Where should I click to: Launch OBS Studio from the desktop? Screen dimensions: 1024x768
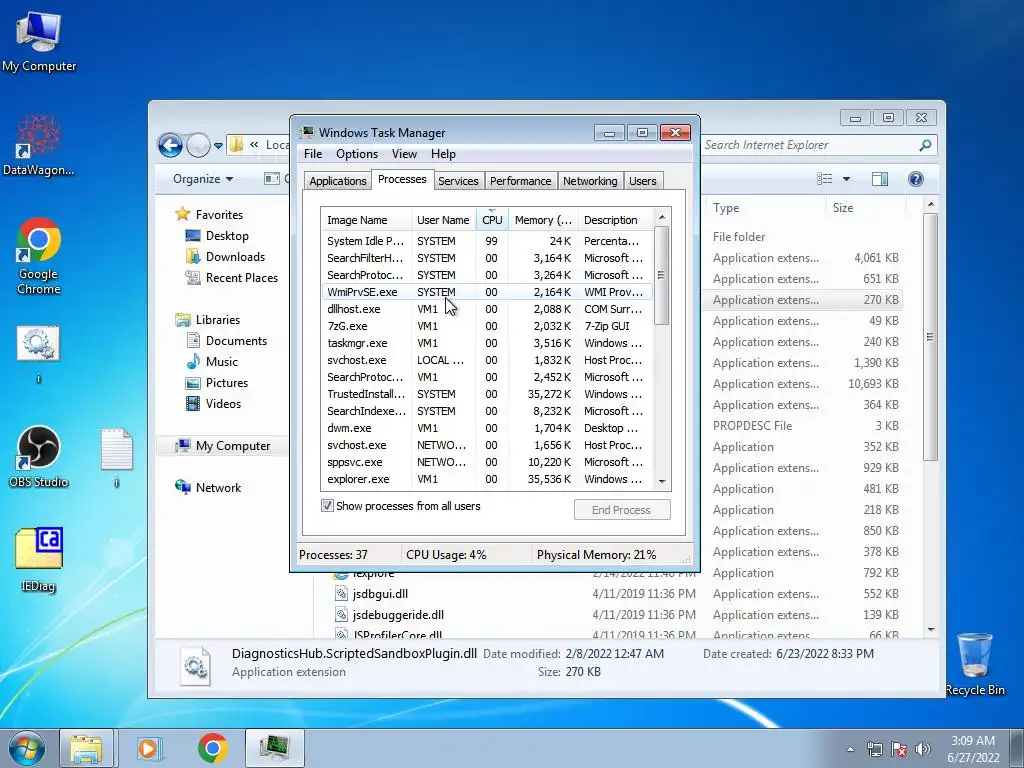pyautogui.click(x=39, y=457)
